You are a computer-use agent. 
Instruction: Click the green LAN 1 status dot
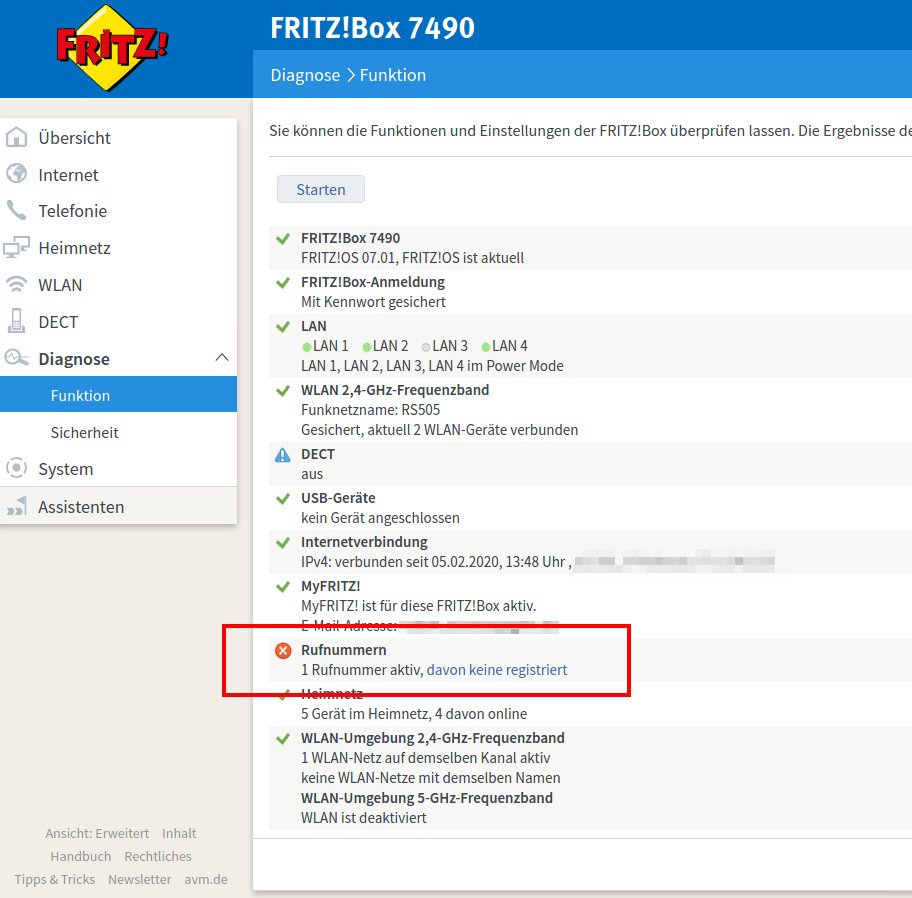coord(307,347)
